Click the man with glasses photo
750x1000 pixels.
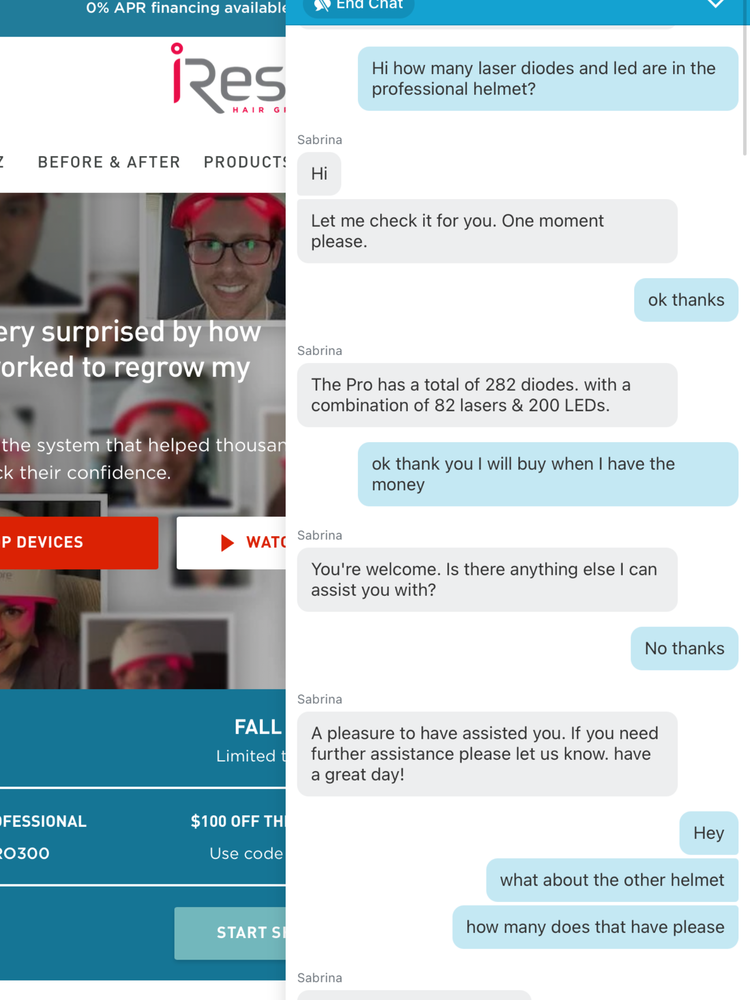221,256
